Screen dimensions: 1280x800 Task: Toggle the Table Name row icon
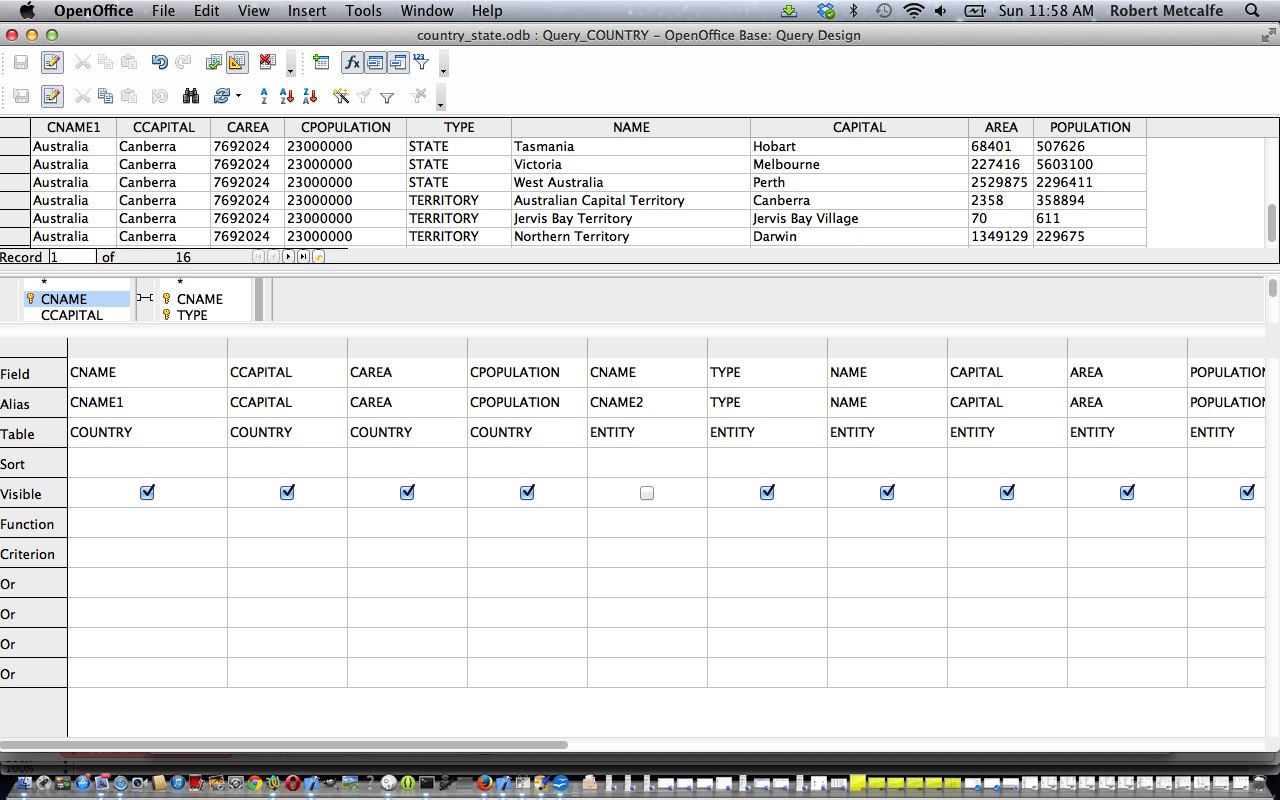pyautogui.click(x=375, y=62)
